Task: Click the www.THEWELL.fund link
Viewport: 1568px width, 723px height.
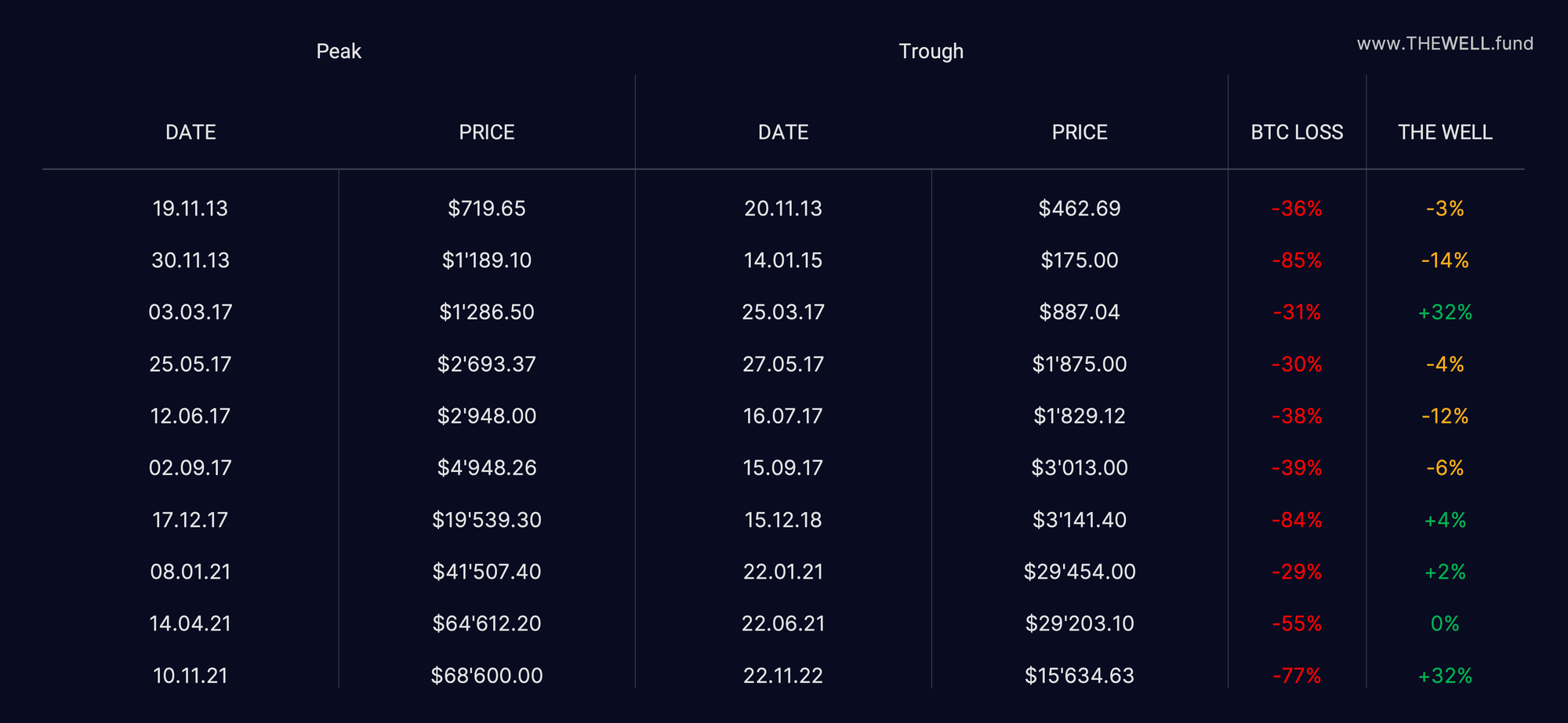Action: (x=1444, y=44)
